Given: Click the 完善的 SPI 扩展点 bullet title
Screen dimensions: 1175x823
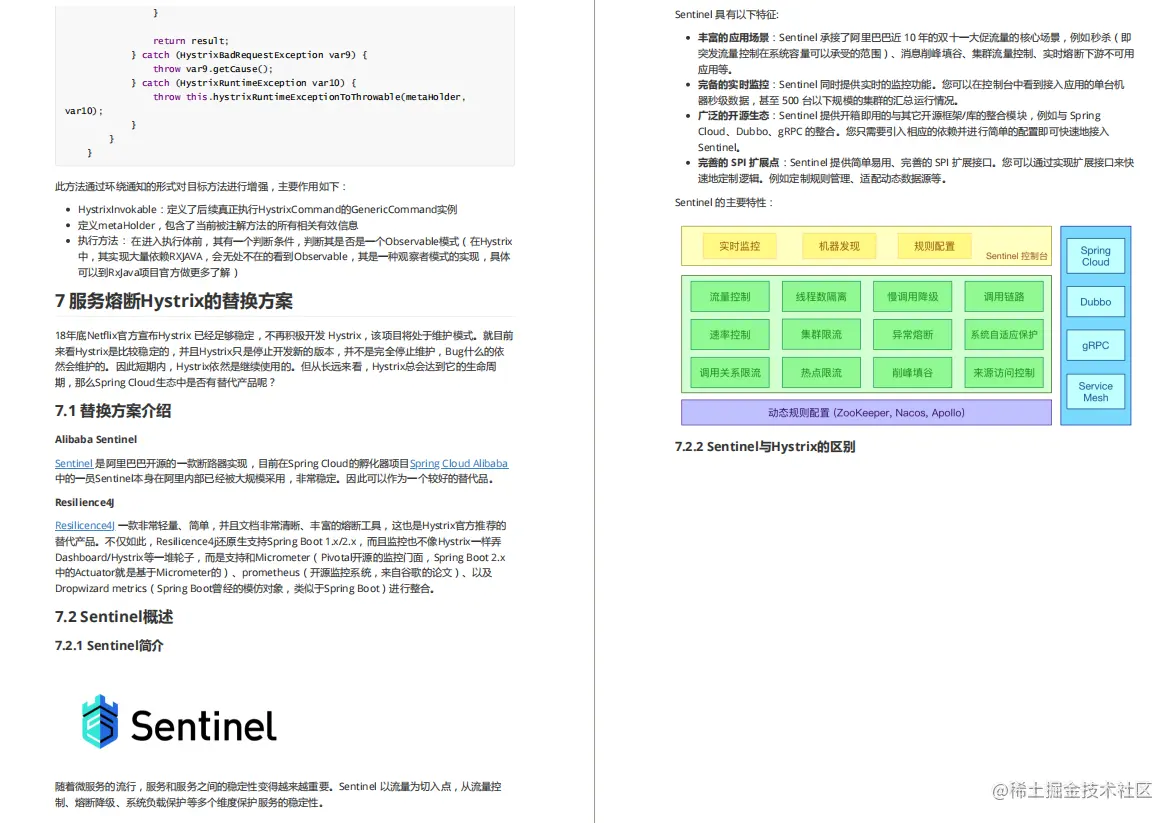Looking at the screenshot, I should 739,163.
